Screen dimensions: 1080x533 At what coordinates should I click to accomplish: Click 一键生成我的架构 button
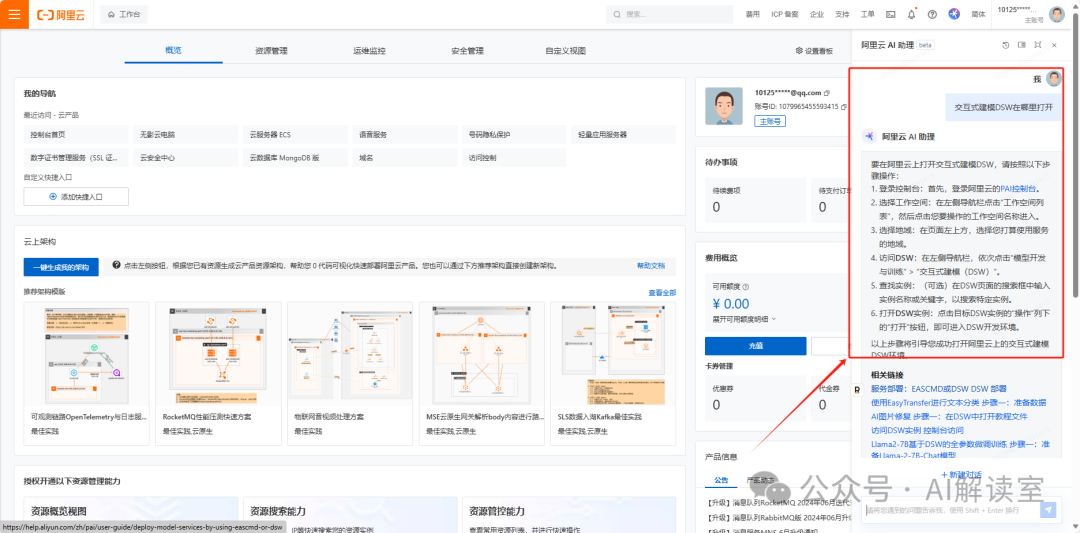point(61,267)
